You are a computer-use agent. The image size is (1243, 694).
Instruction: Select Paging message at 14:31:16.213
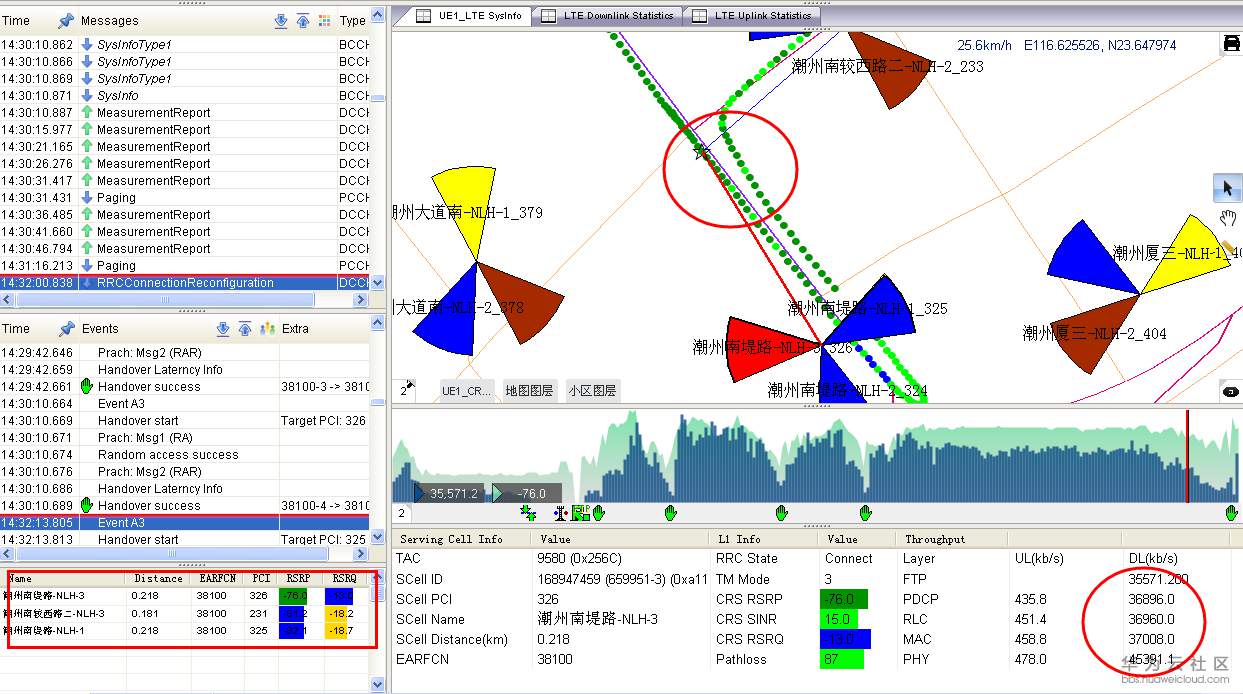click(x=185, y=266)
